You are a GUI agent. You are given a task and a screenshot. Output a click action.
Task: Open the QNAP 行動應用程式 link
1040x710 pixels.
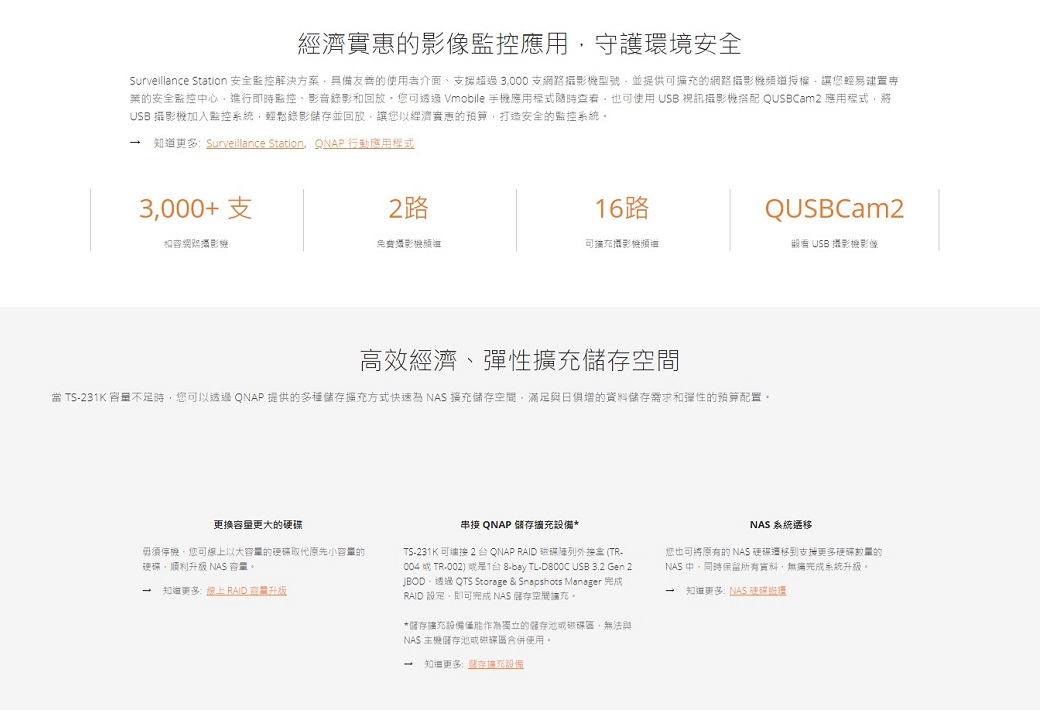(x=364, y=143)
